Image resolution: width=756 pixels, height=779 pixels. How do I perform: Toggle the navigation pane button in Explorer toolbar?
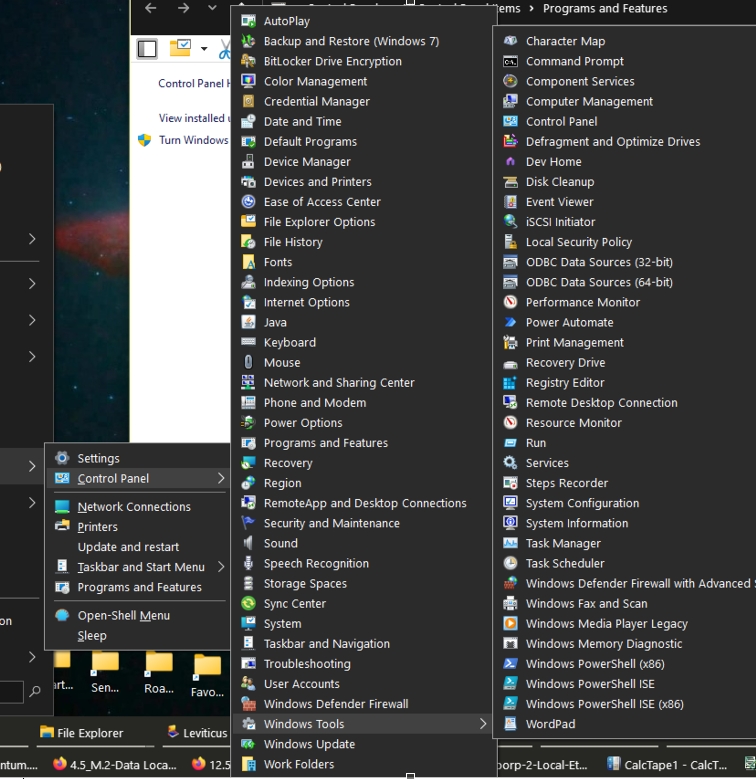[x=147, y=49]
